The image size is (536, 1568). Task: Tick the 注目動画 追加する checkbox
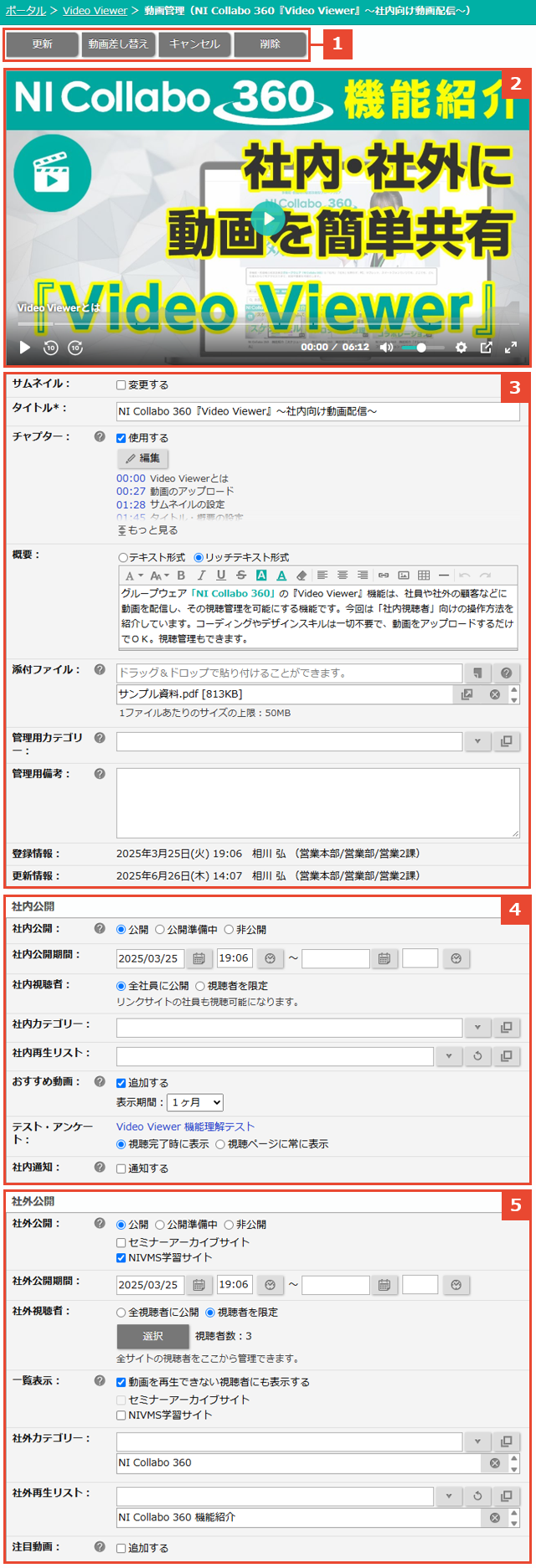click(x=121, y=1549)
